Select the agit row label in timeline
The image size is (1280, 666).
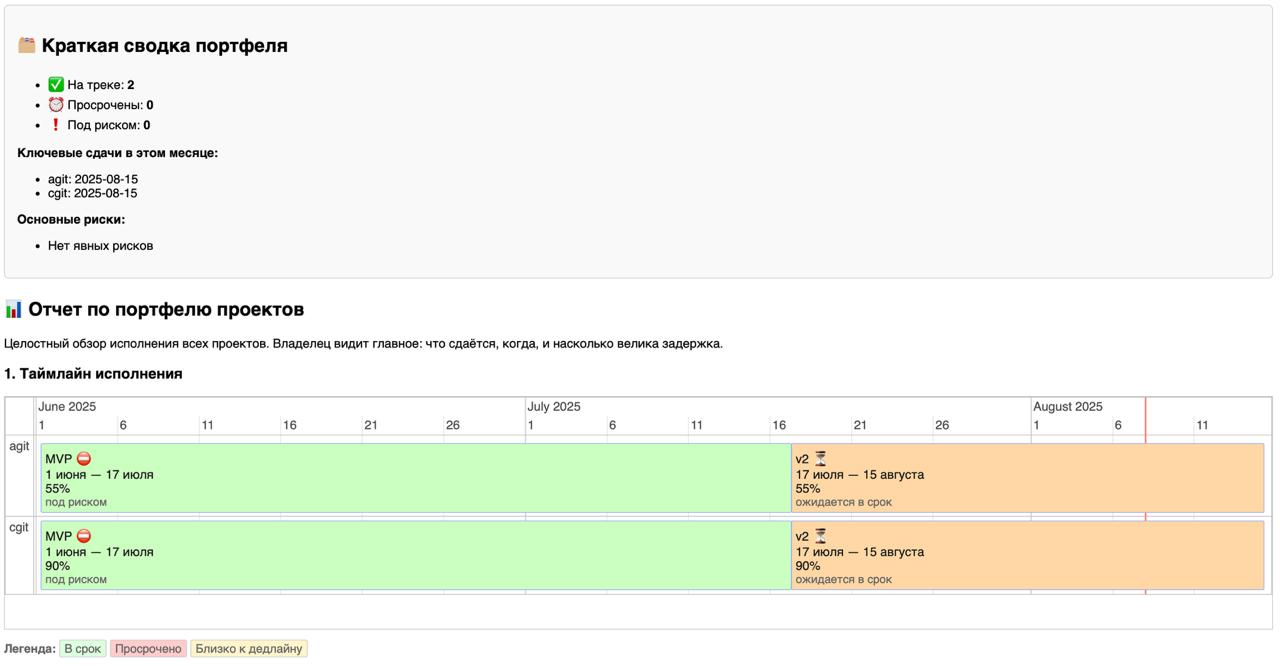click(20, 446)
